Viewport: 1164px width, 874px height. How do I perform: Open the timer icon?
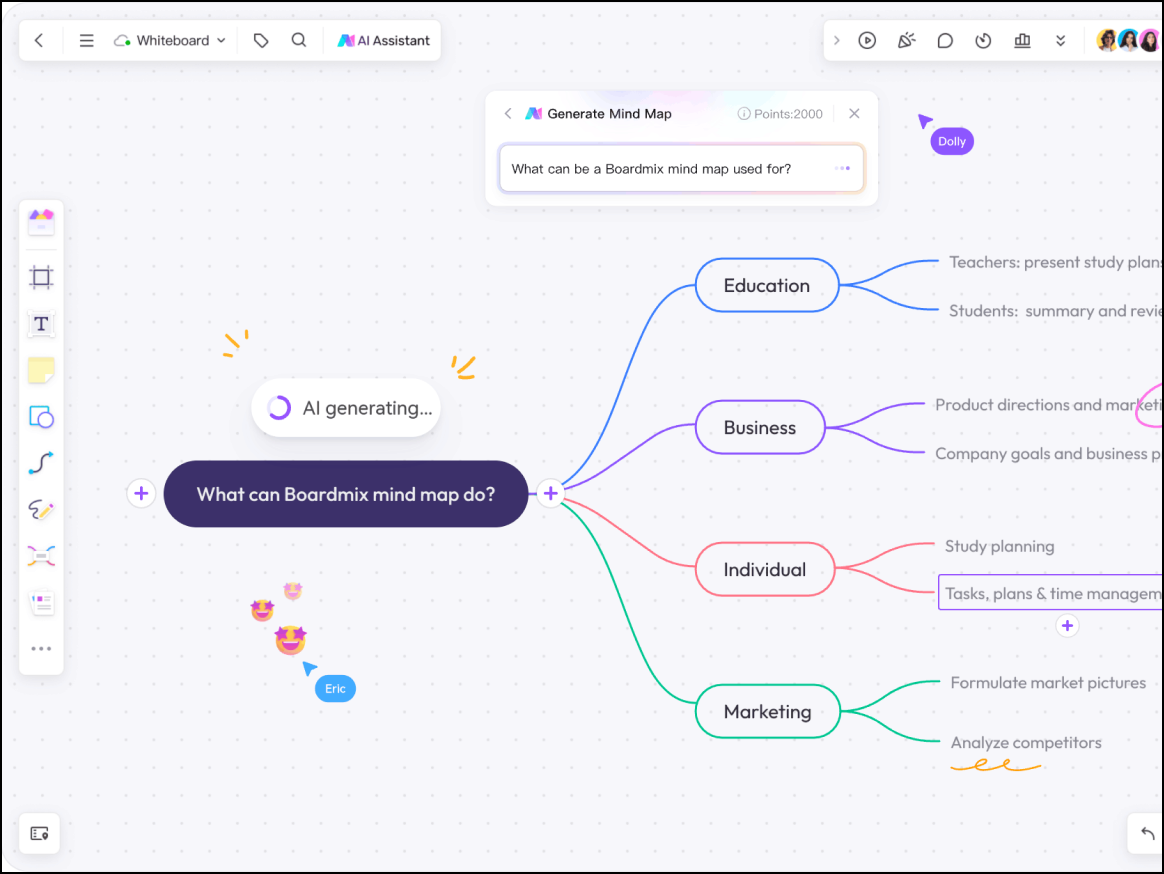[x=983, y=40]
